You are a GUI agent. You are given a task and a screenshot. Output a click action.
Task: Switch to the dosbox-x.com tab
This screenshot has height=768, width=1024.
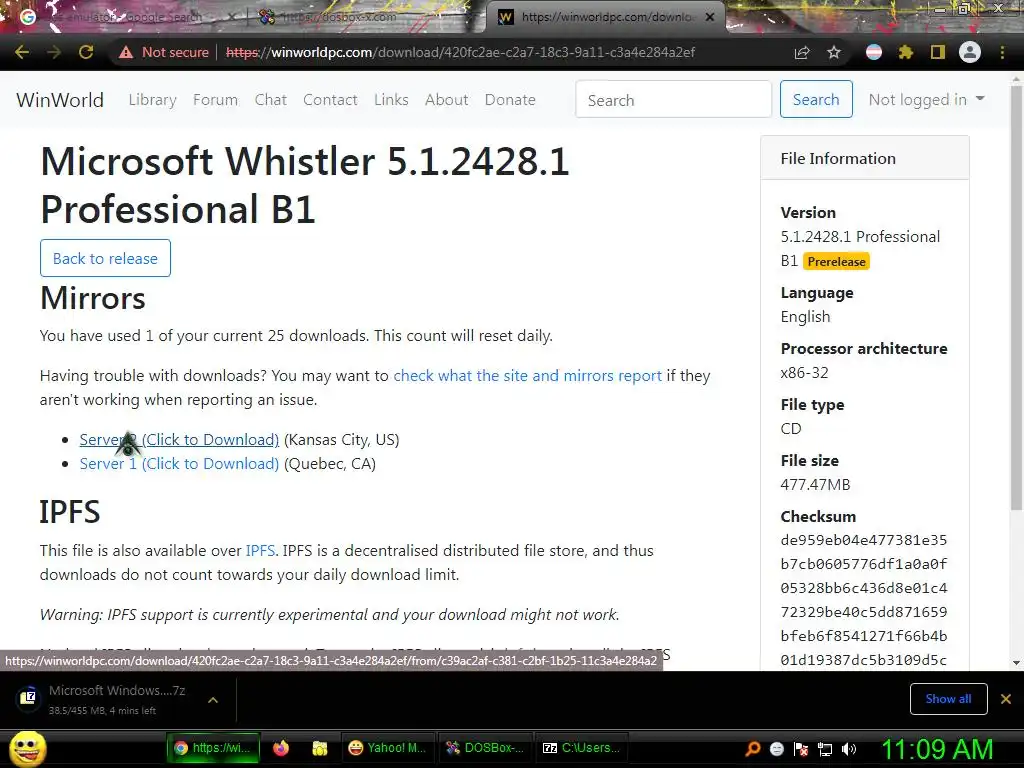[x=366, y=17]
